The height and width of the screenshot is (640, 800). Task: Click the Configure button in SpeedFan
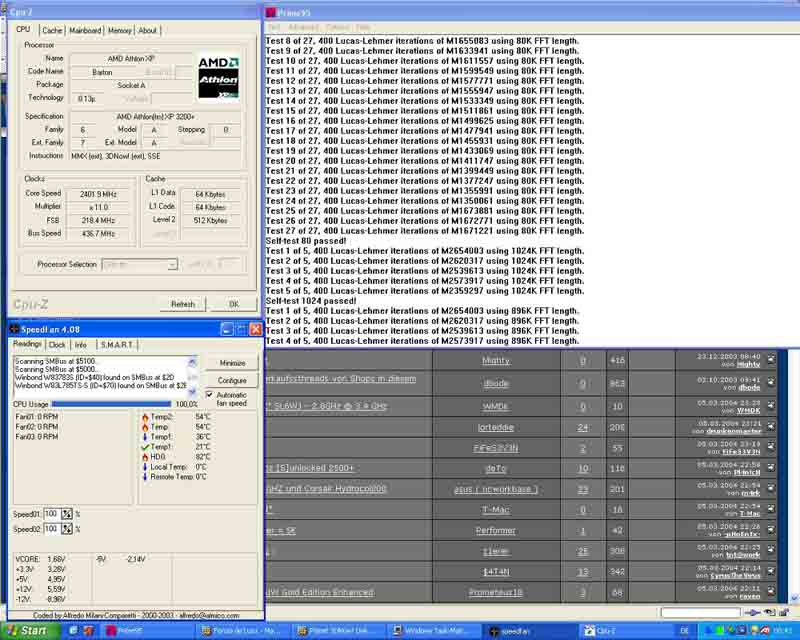pos(233,381)
